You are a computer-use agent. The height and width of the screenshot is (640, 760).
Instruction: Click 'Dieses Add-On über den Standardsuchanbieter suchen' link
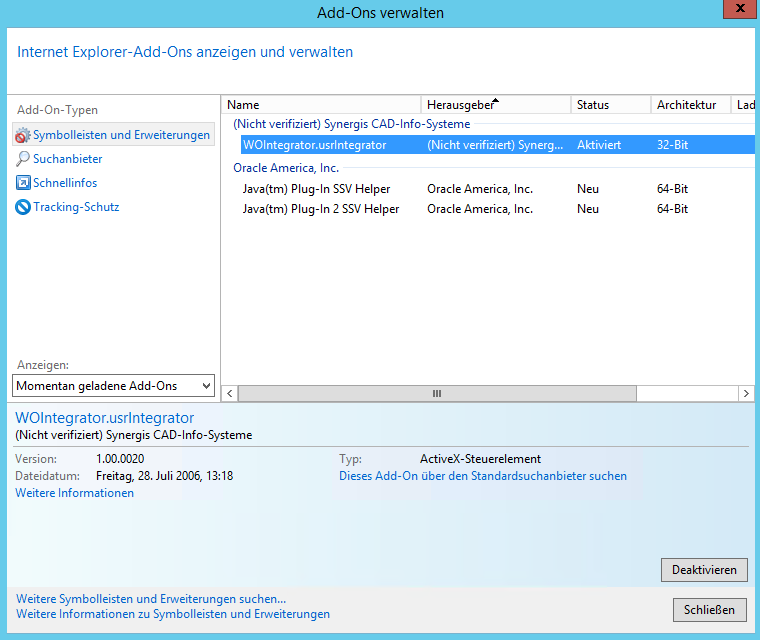pos(483,476)
